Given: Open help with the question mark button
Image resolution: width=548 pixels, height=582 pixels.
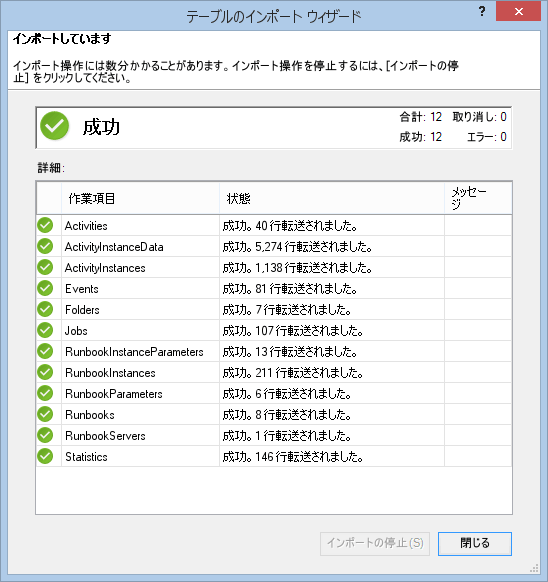Looking at the screenshot, I should [482, 11].
